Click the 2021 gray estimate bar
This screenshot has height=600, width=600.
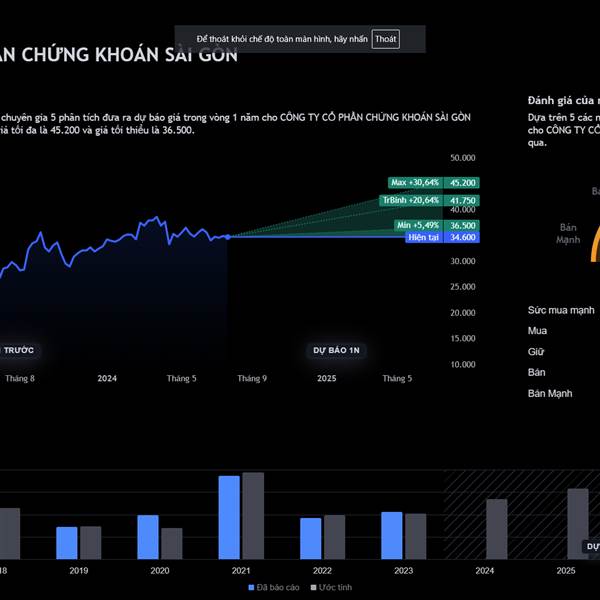coord(253,516)
